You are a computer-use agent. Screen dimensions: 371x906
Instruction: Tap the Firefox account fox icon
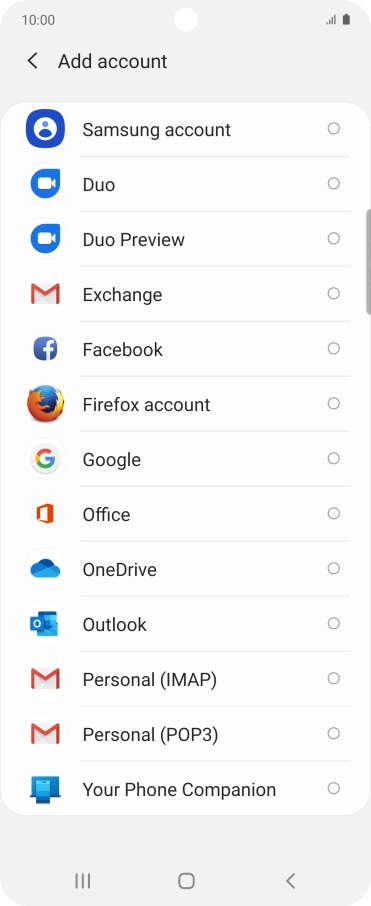tap(45, 404)
